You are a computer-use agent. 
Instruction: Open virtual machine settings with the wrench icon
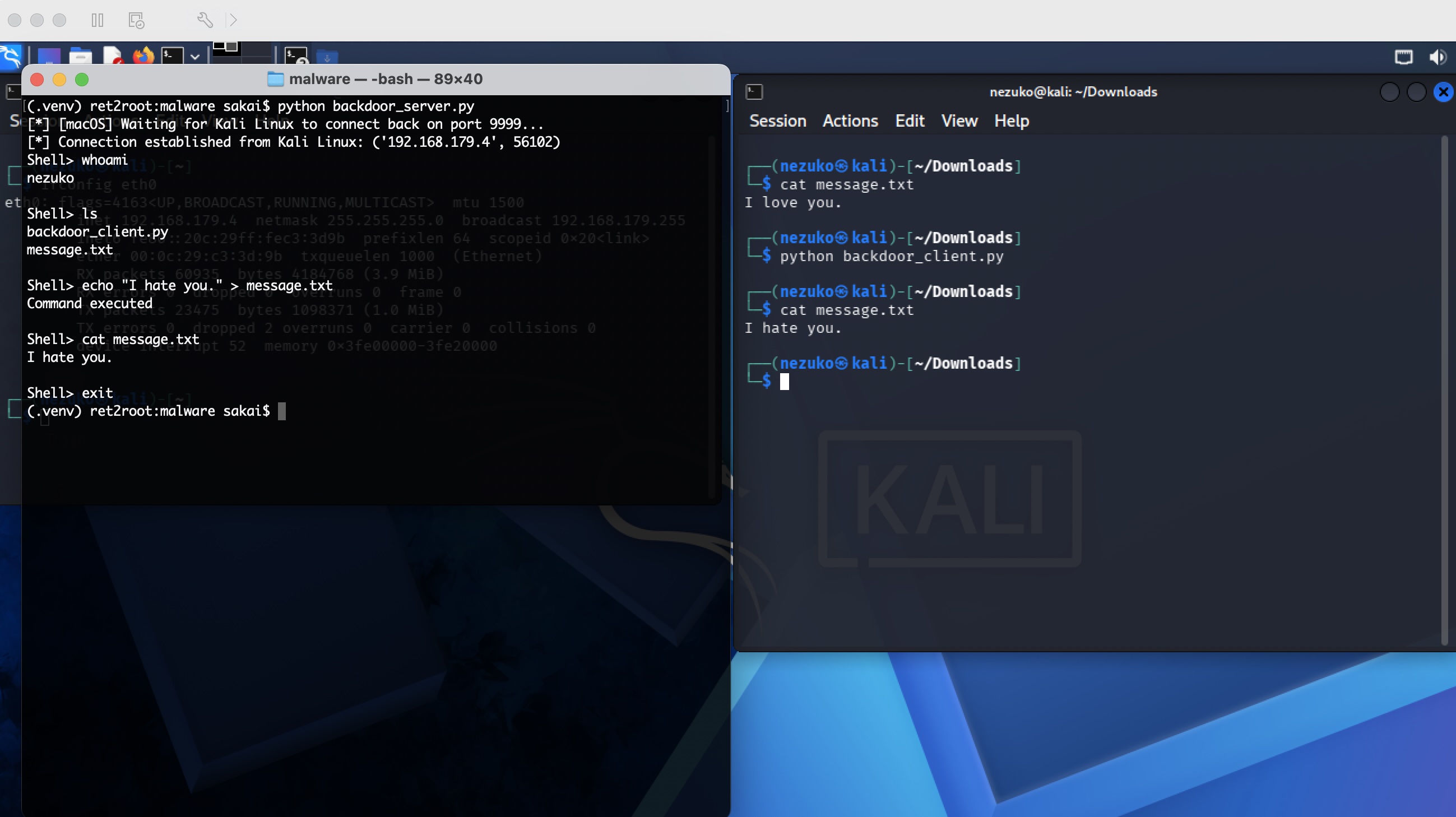click(x=206, y=20)
